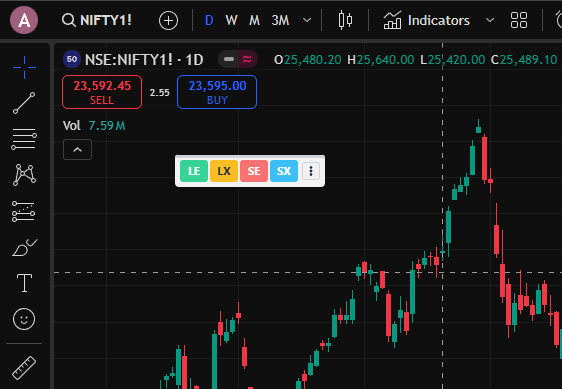This screenshot has width=562, height=389.
Task: Expand the Indicators favorites dropdown arrow
Action: click(490, 20)
